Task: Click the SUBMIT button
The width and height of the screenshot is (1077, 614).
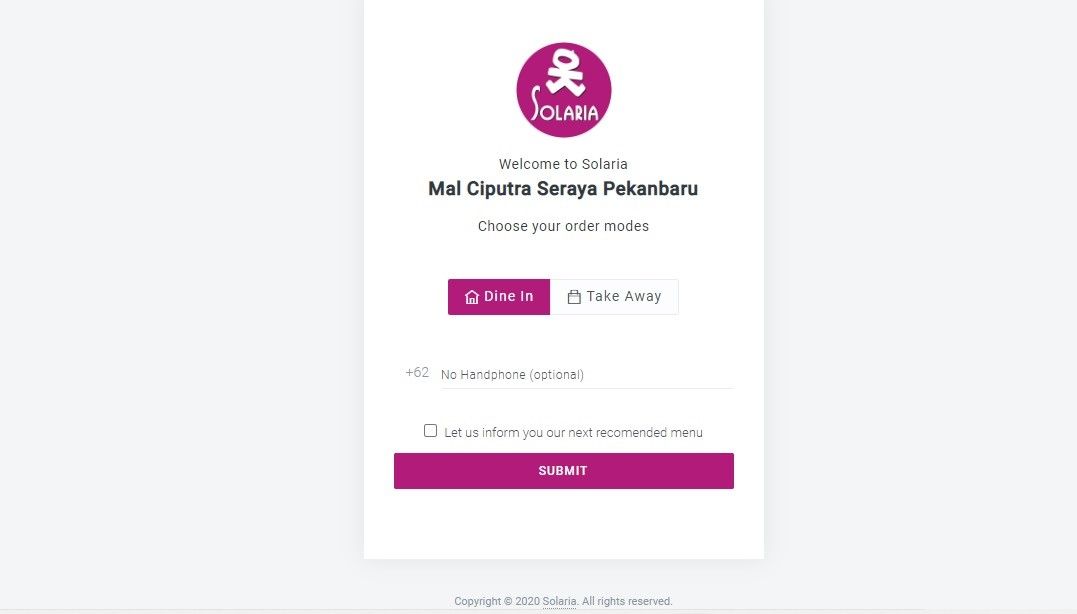Action: (x=563, y=470)
